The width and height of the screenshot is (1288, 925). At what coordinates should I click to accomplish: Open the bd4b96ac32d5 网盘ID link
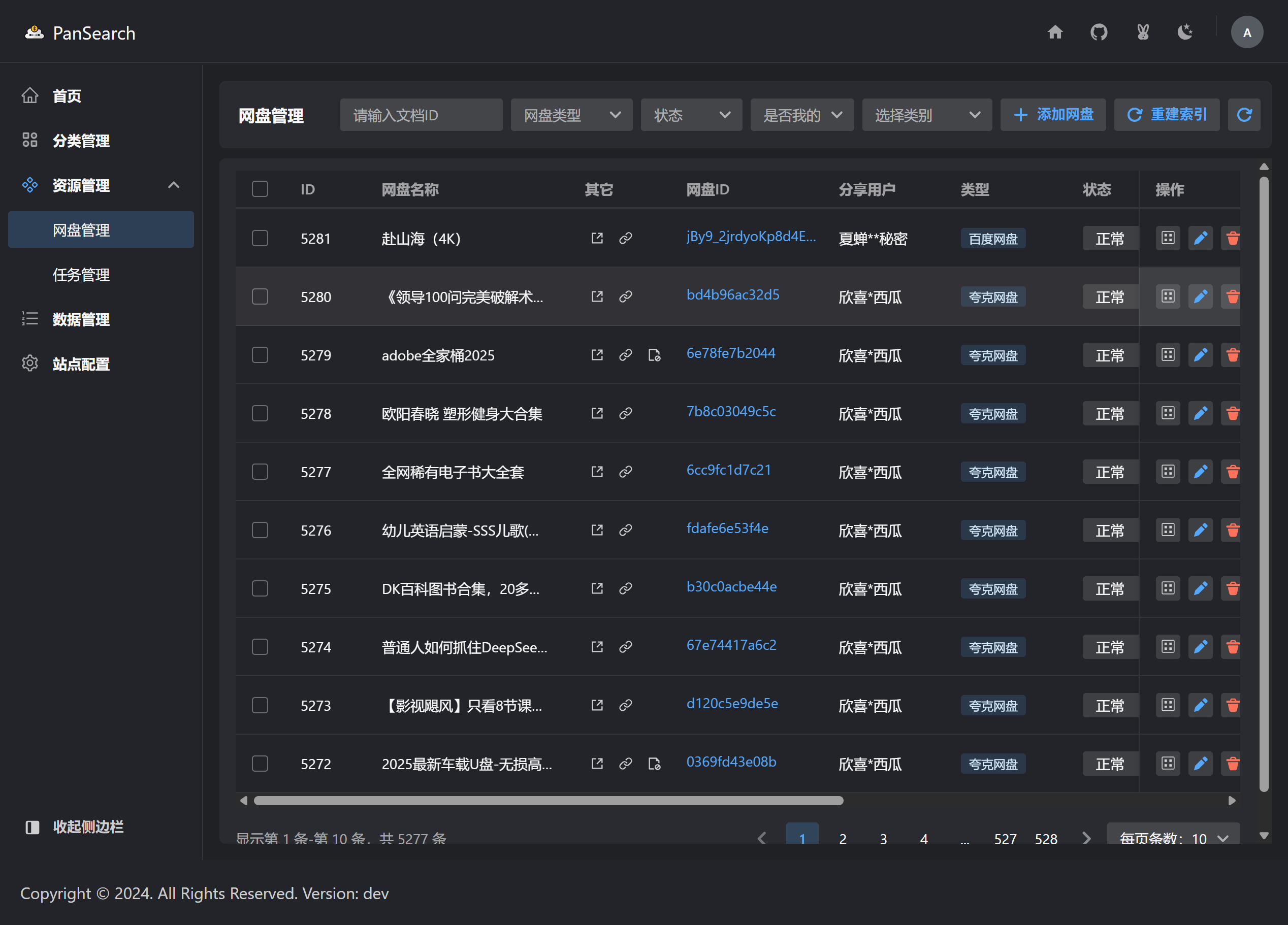coord(732,294)
